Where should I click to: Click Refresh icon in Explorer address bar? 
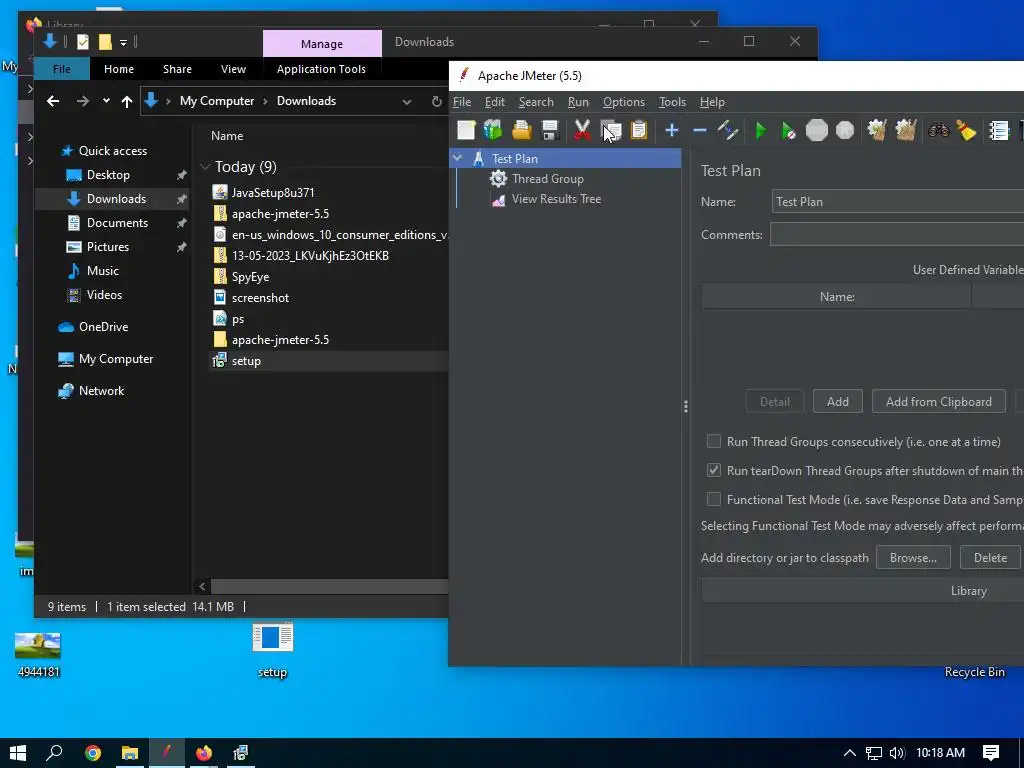coord(436,101)
